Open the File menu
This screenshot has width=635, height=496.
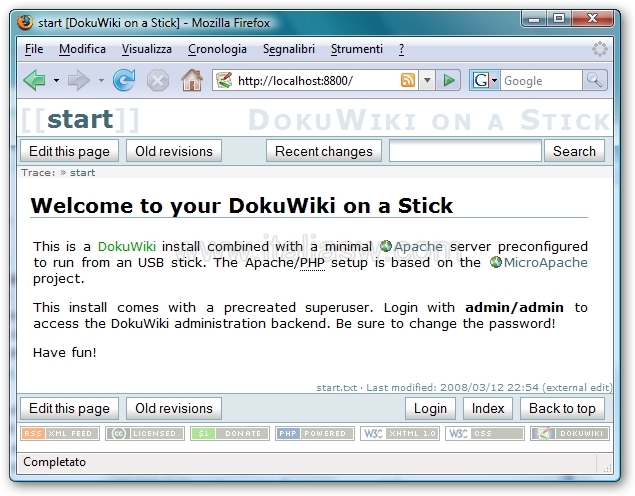click(34, 49)
